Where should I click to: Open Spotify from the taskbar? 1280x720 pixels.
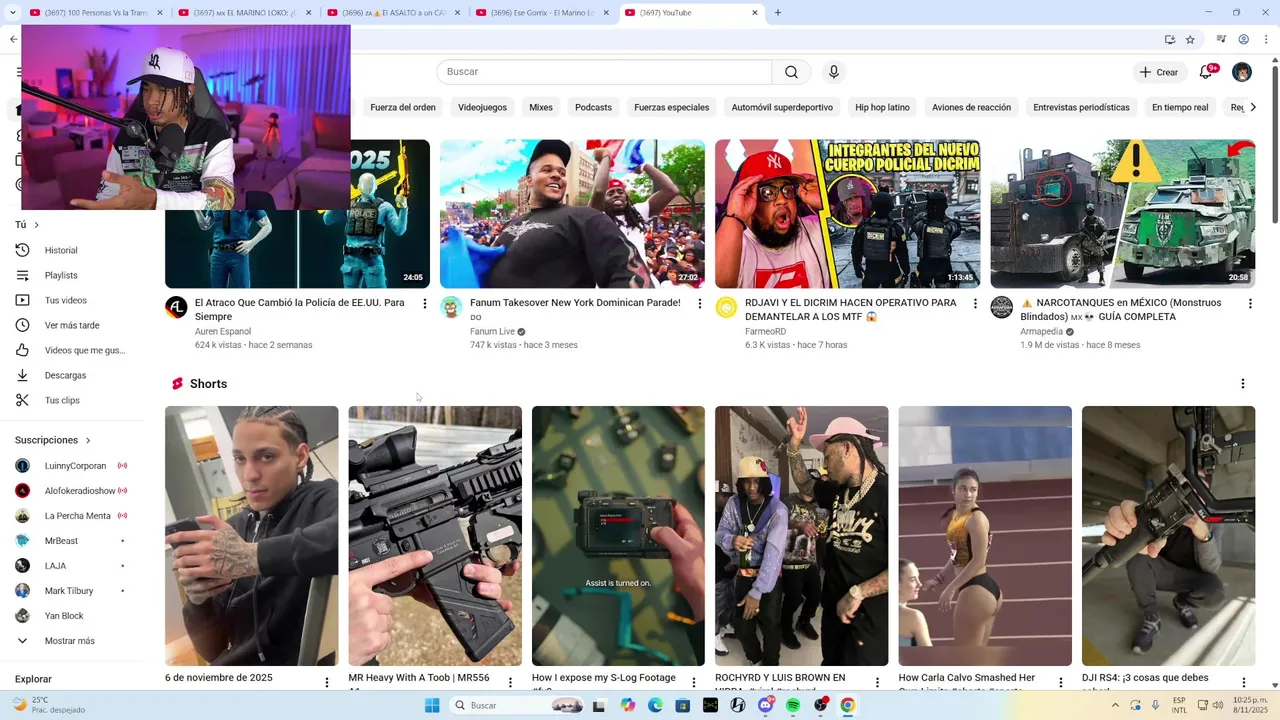[x=793, y=705]
